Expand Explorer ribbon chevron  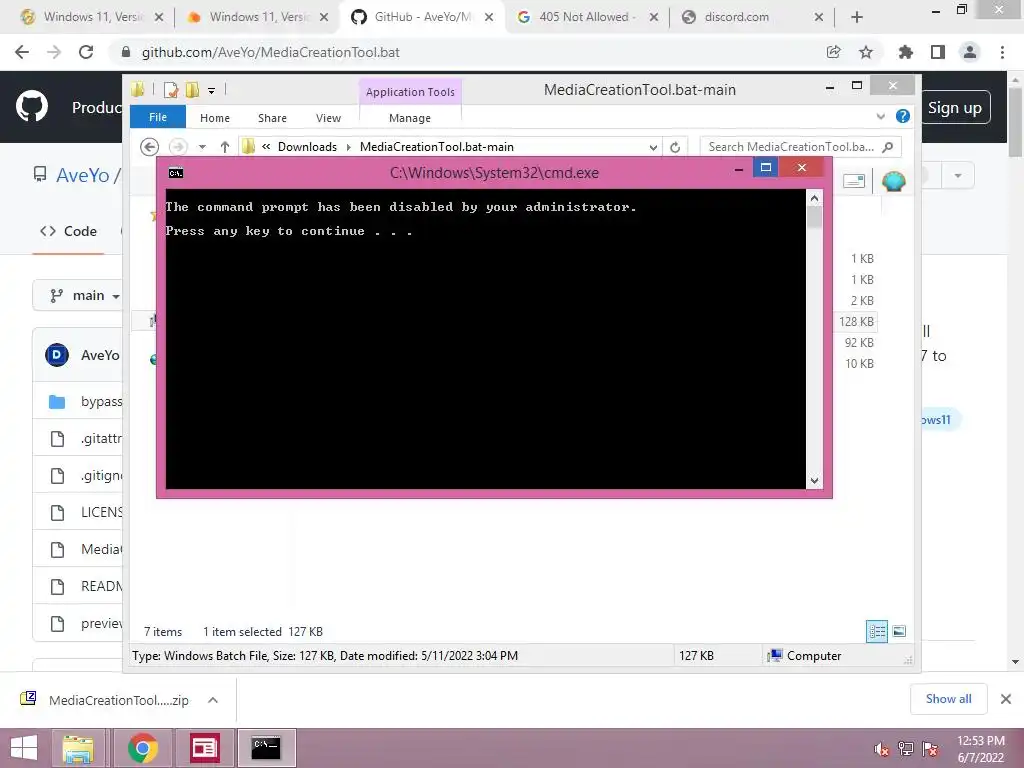click(x=880, y=116)
